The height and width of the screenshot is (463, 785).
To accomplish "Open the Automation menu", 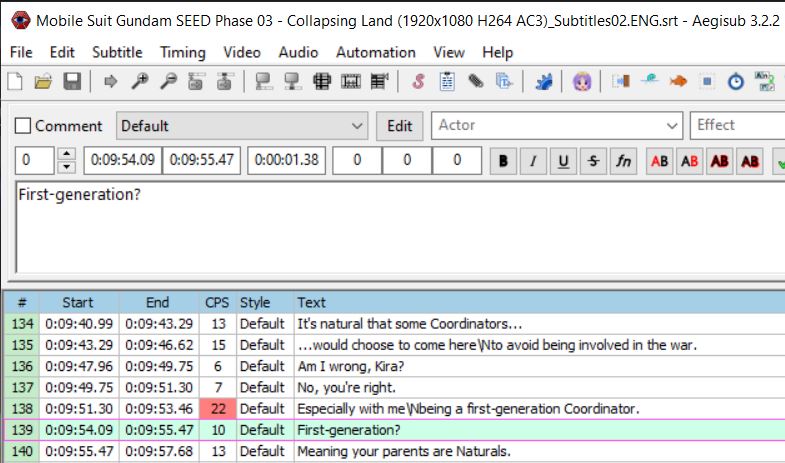I will click(x=375, y=52).
